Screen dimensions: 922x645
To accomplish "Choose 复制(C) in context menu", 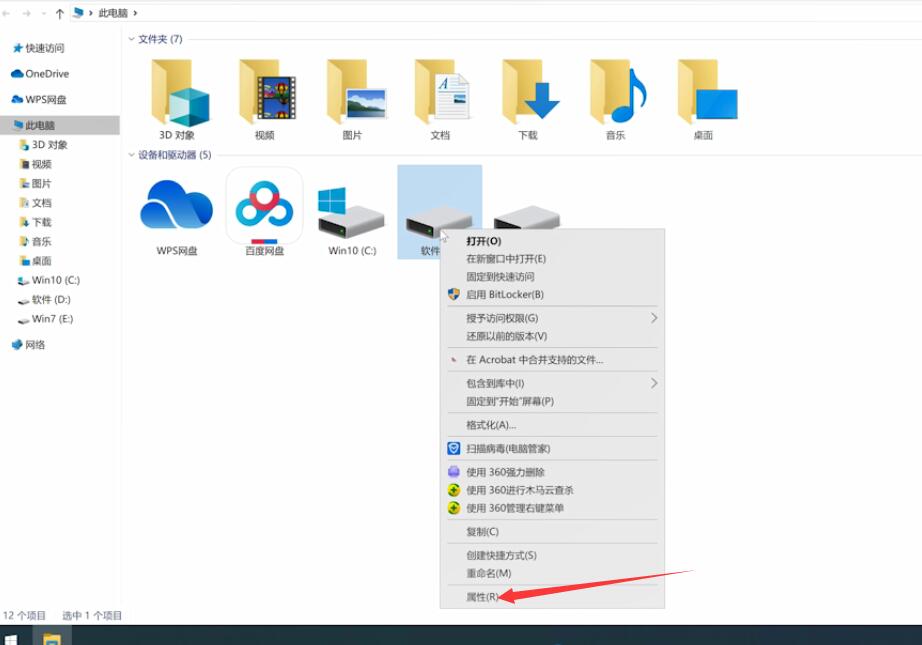I will click(x=552, y=532).
